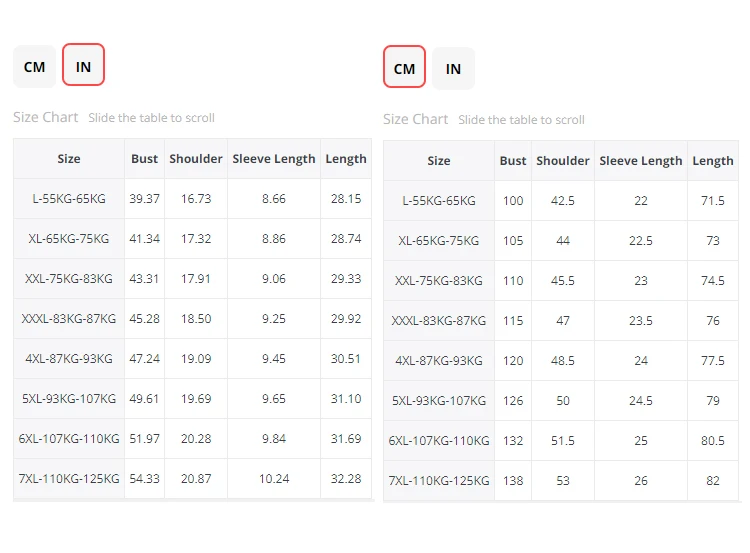
Task: Click sleeve length value 9.06
Action: [x=274, y=278]
